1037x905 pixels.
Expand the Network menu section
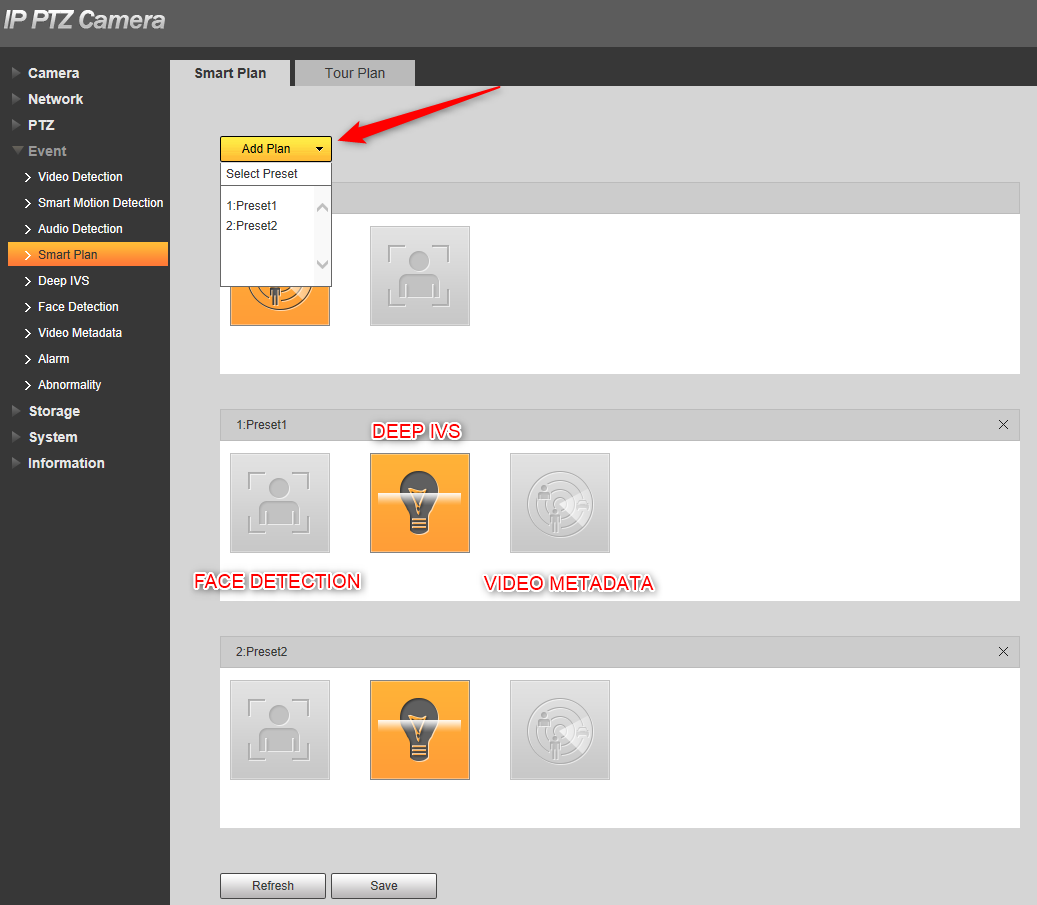click(x=55, y=99)
